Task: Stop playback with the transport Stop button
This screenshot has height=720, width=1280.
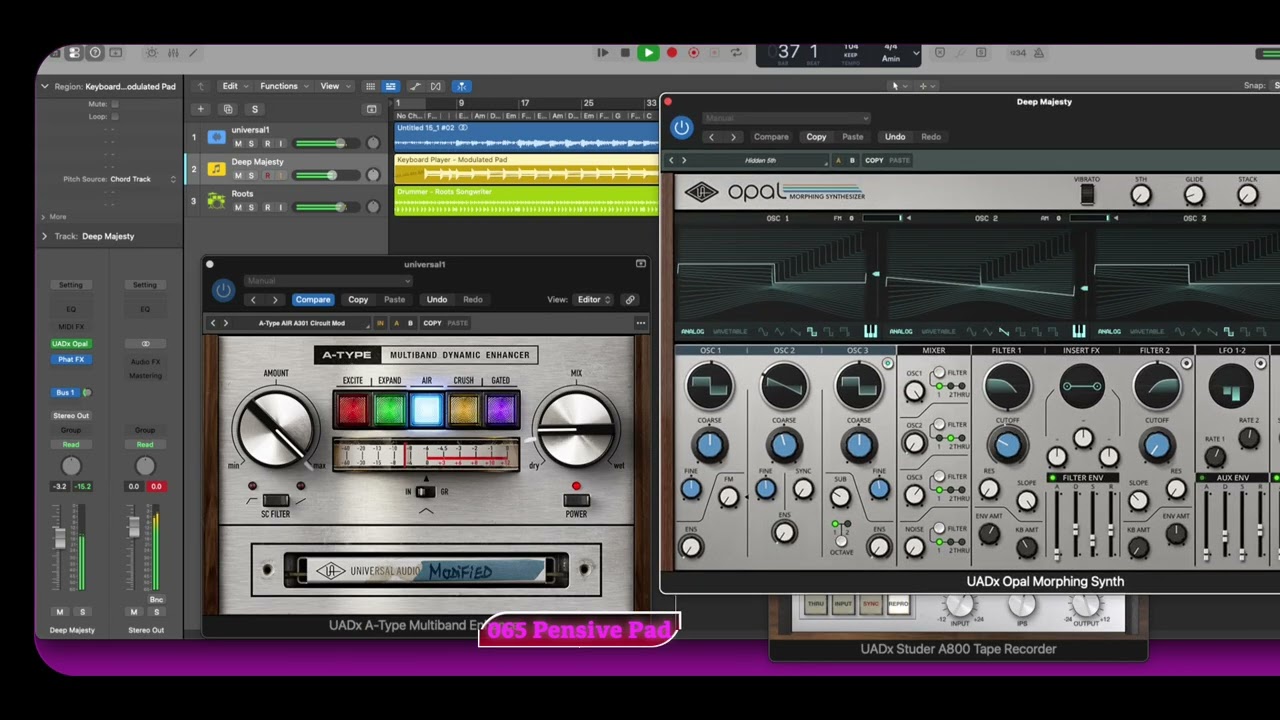Action: click(625, 53)
